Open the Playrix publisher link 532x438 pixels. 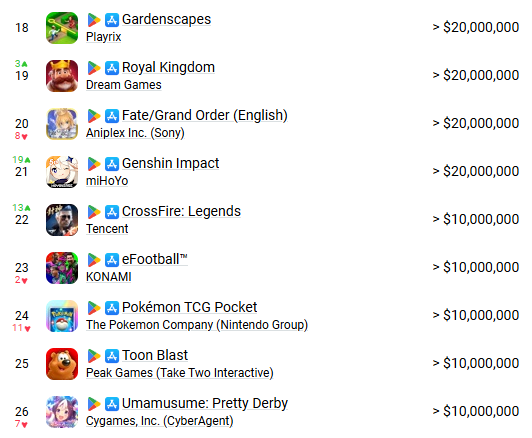103,37
